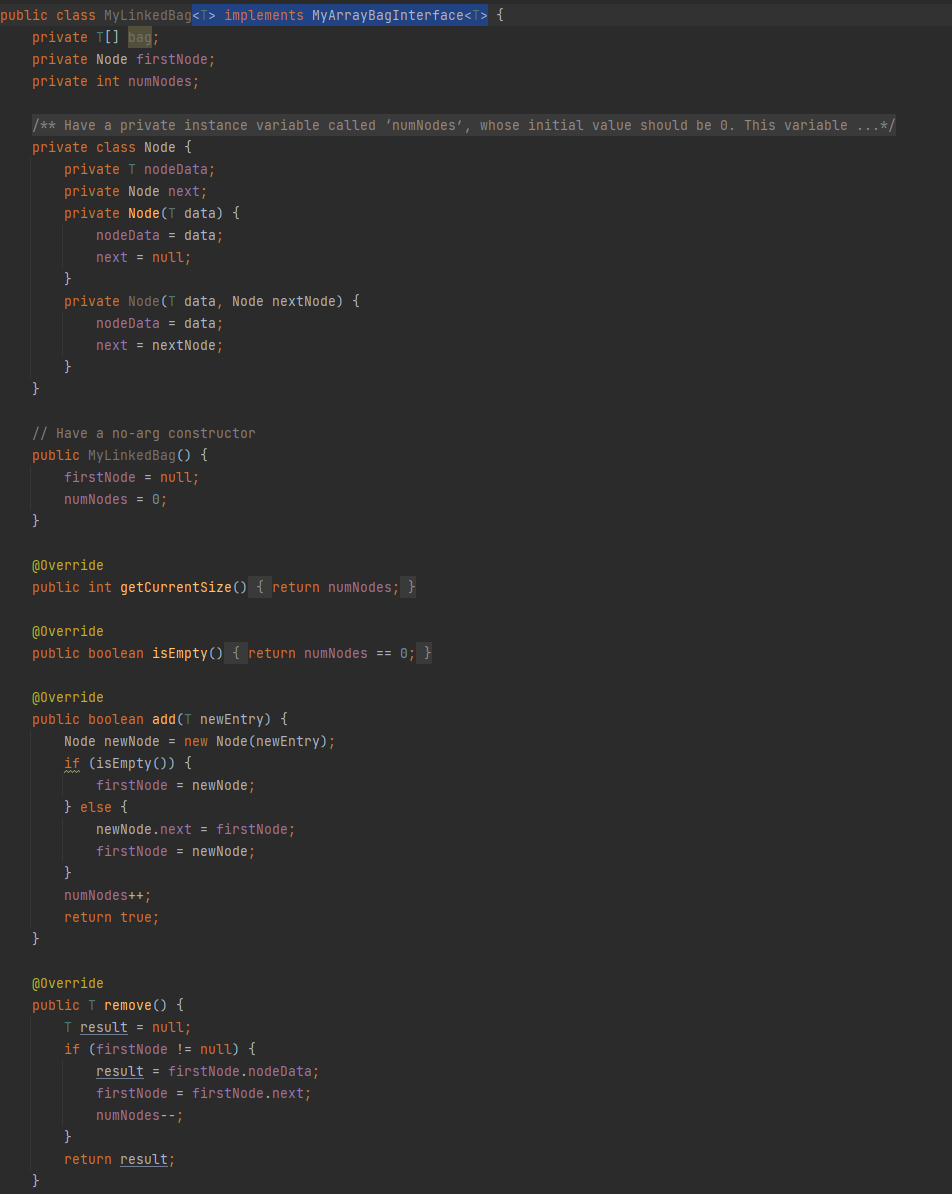
Task: Select the inner Node class name
Action: pyautogui.click(x=159, y=147)
